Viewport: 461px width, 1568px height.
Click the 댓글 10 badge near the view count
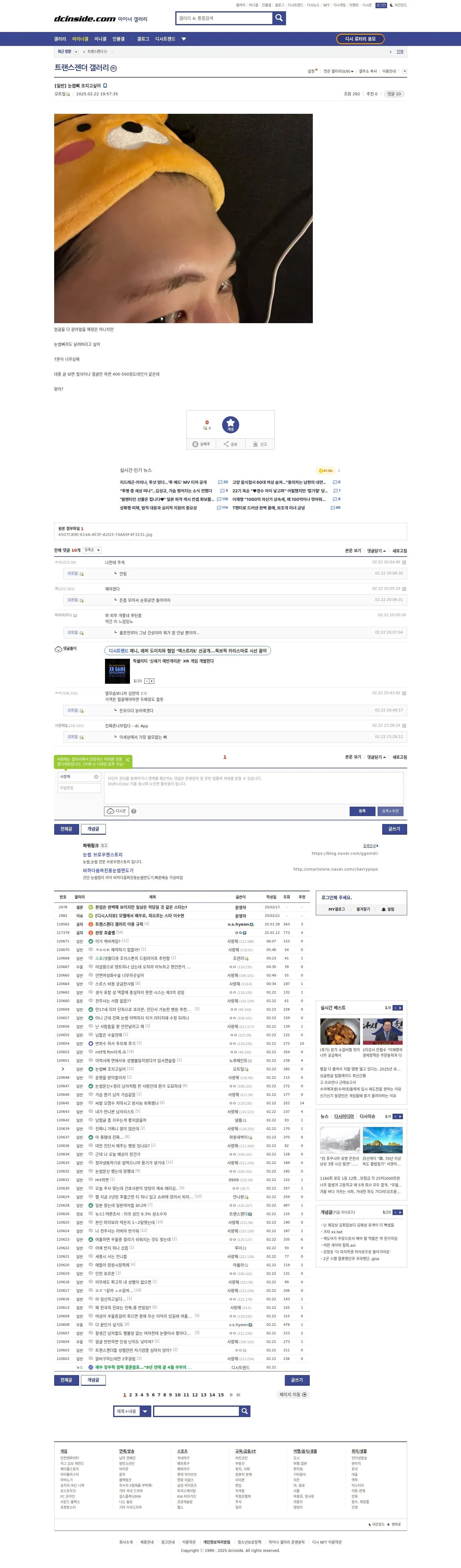395,94
